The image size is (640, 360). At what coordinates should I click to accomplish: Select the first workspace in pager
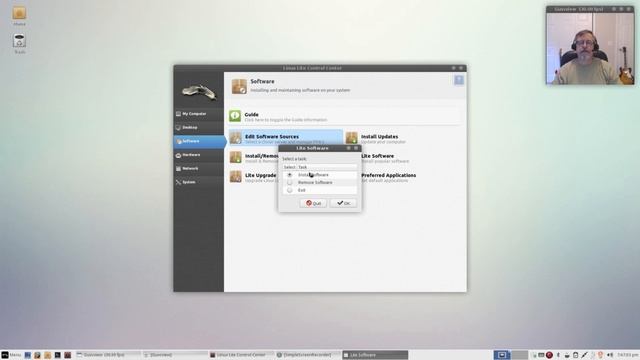502,355
